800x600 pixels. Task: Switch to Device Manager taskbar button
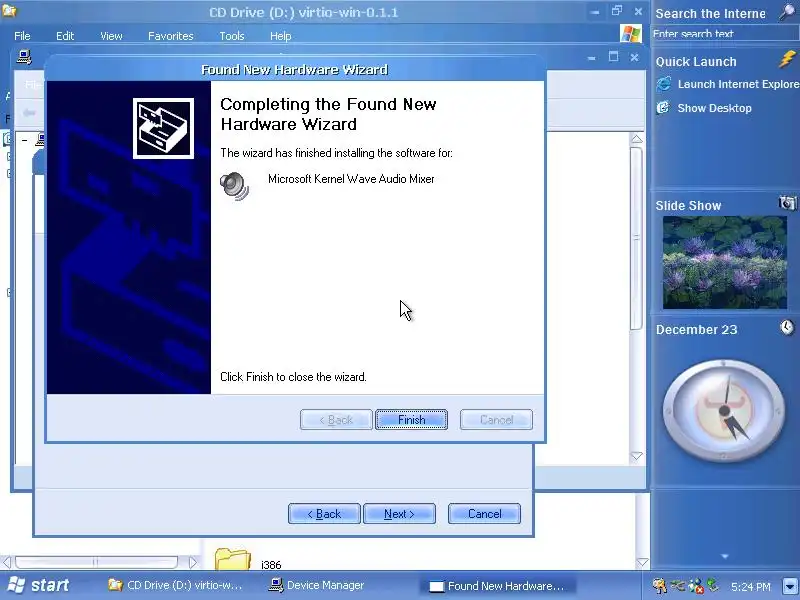316,585
